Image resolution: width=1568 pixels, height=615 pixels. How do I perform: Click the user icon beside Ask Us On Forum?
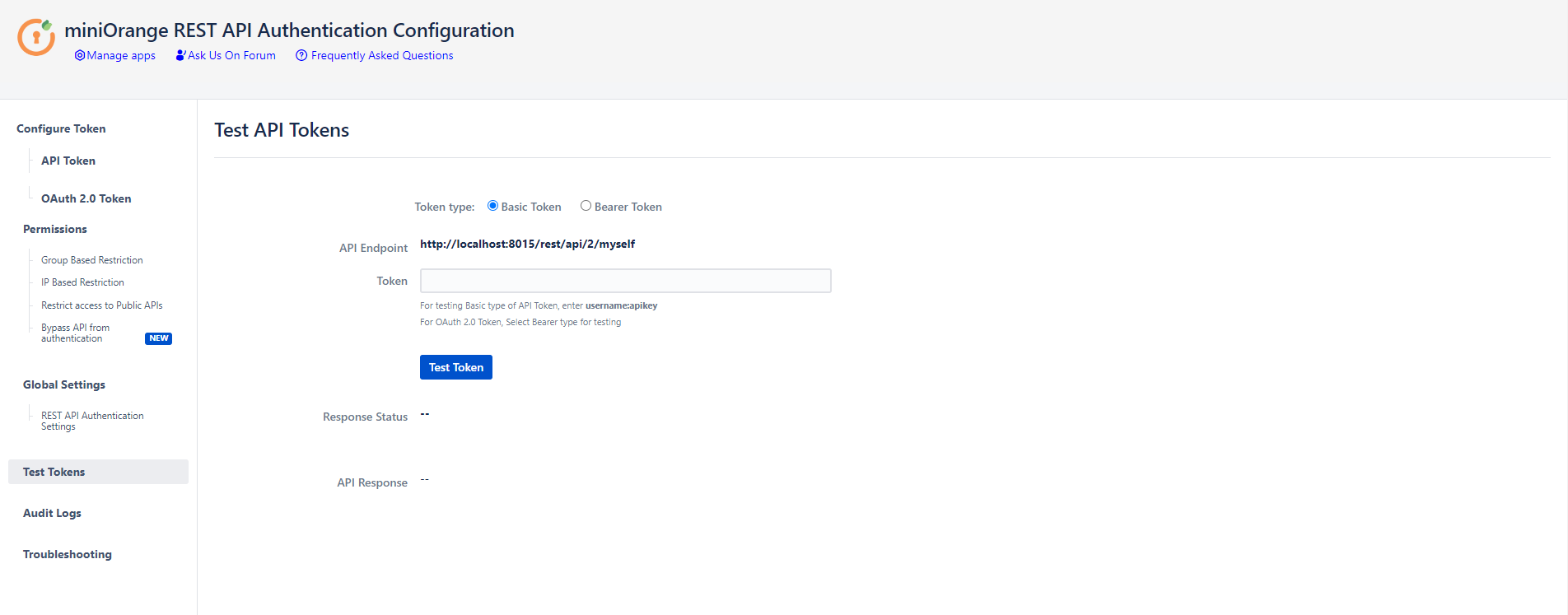pyautogui.click(x=180, y=55)
